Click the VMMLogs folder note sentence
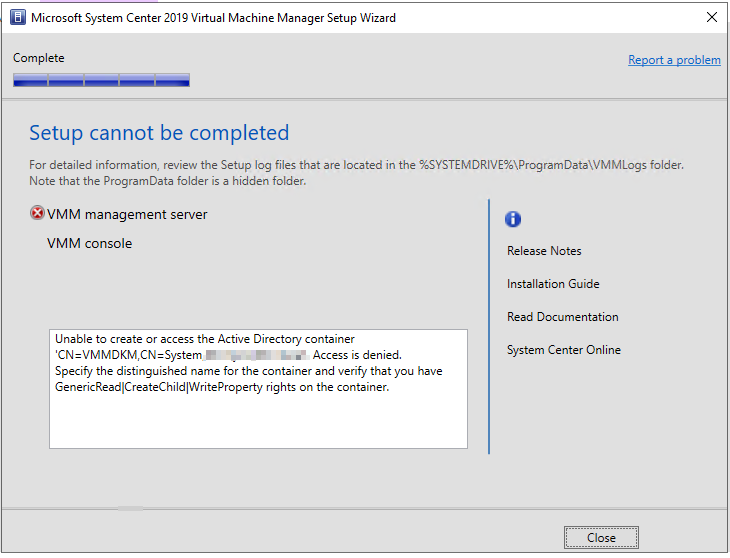 [357, 165]
